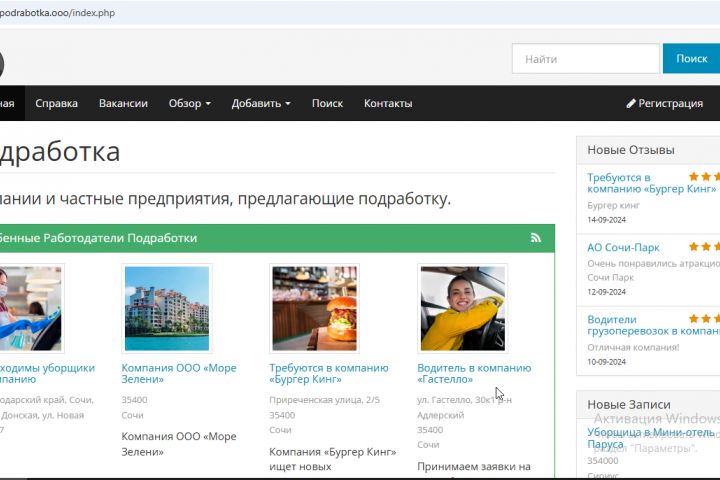The height and width of the screenshot is (480, 720).
Task: Click the burger photo thumbnail
Action: 315,308
